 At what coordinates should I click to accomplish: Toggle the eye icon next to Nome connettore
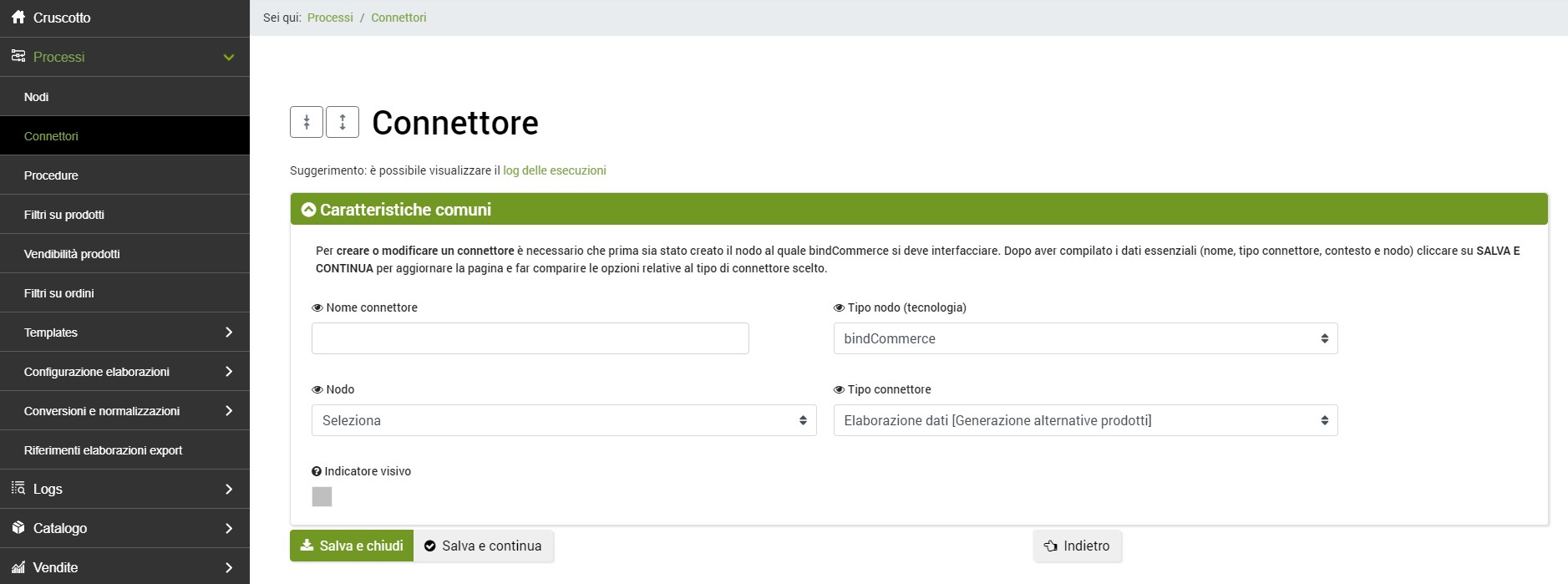(x=317, y=307)
